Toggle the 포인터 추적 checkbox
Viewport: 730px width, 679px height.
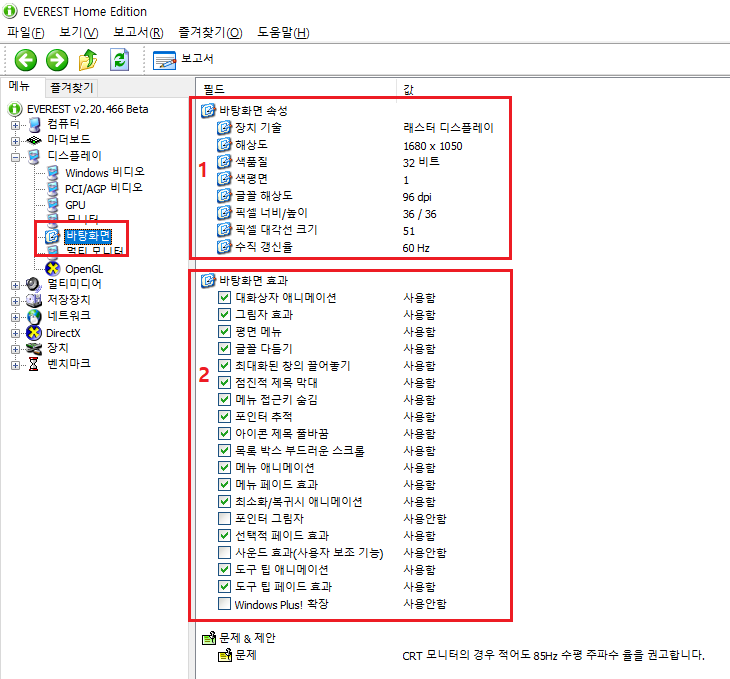point(224,416)
